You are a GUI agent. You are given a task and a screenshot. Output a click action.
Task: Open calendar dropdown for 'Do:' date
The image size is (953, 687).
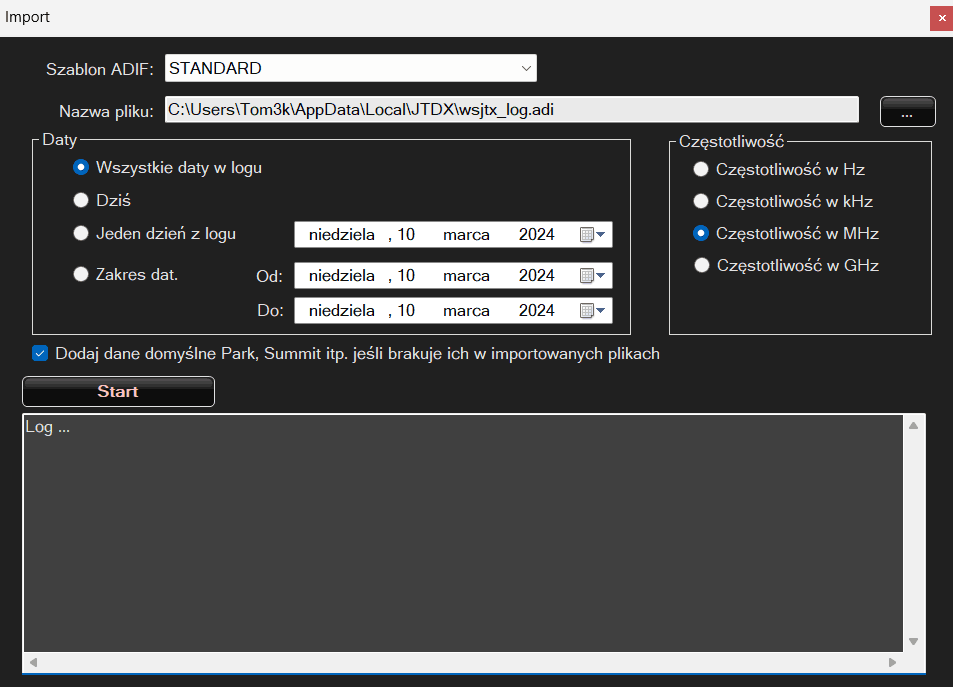click(593, 311)
